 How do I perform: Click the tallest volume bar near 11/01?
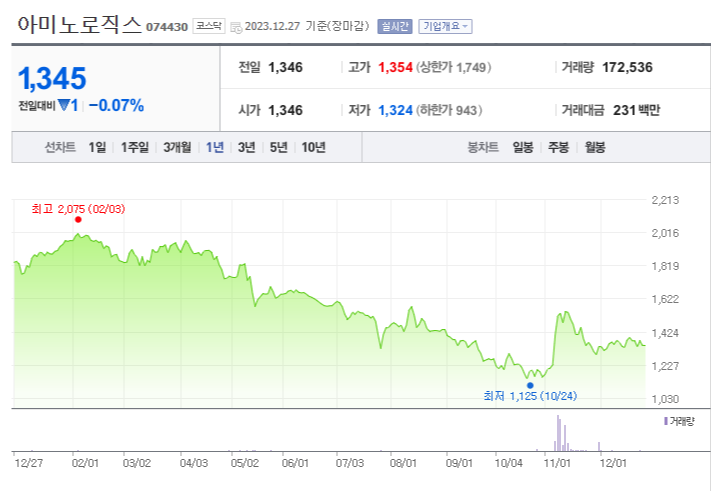(x=558, y=433)
